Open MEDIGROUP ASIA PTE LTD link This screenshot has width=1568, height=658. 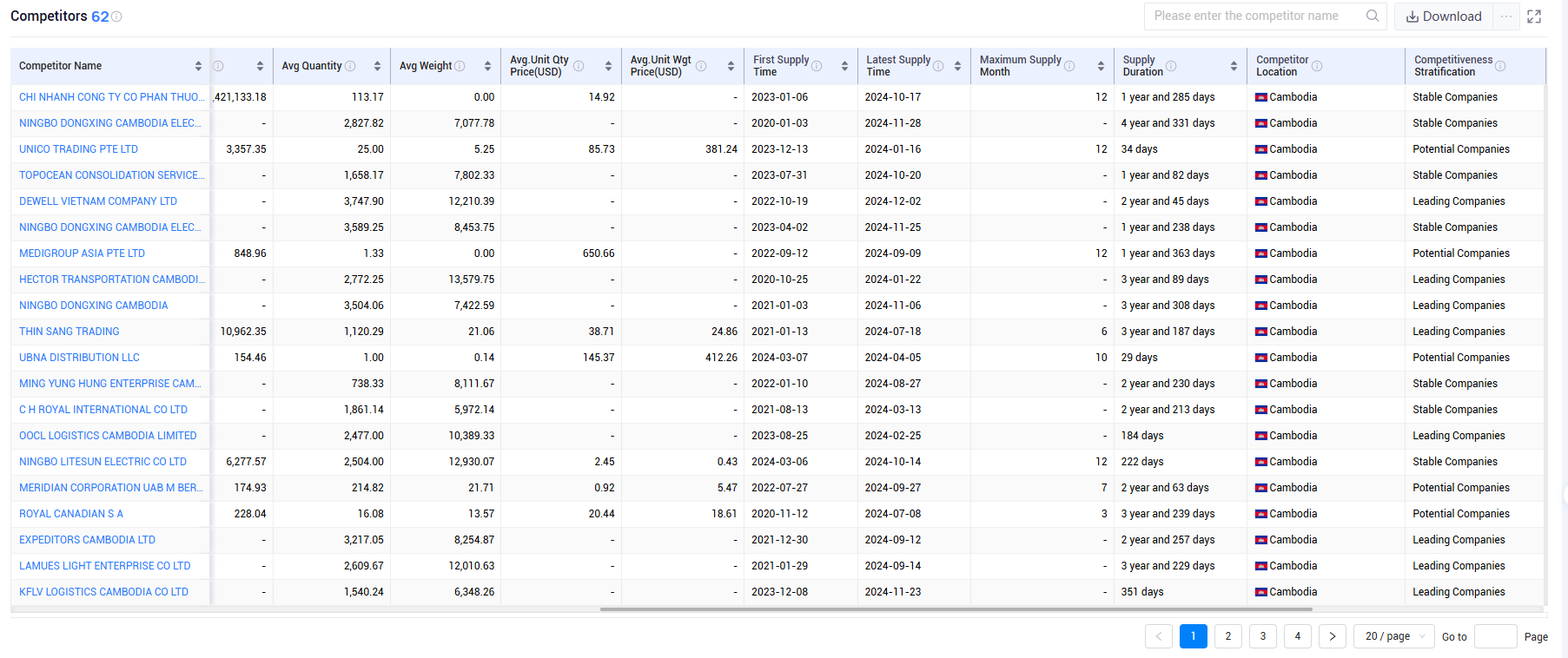[x=82, y=253]
